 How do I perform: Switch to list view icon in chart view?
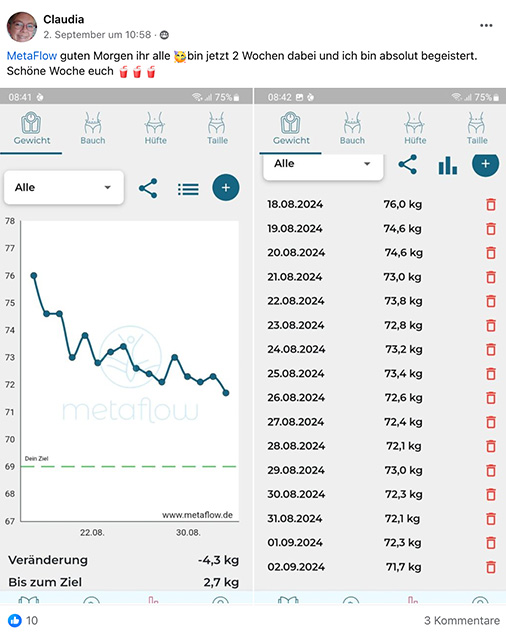(x=188, y=189)
